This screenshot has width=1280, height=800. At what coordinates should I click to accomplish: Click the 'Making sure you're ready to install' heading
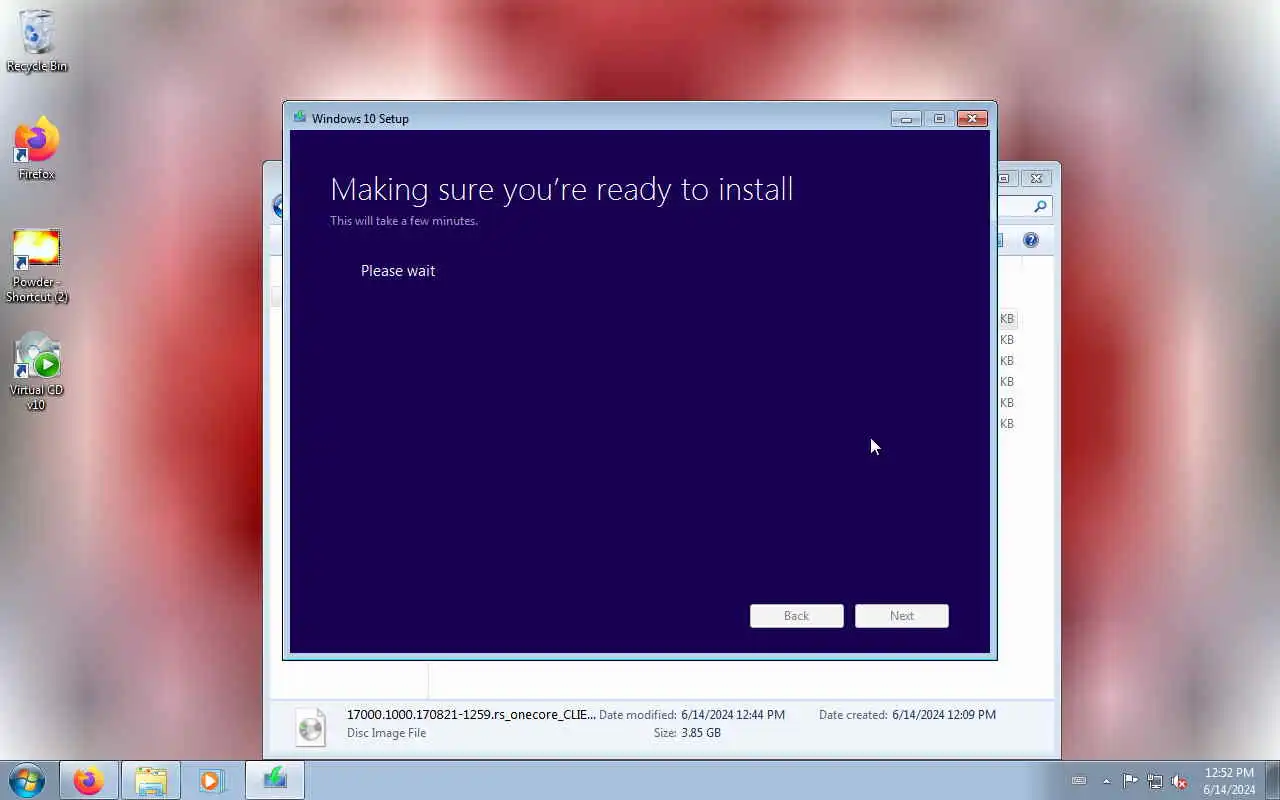coord(561,189)
